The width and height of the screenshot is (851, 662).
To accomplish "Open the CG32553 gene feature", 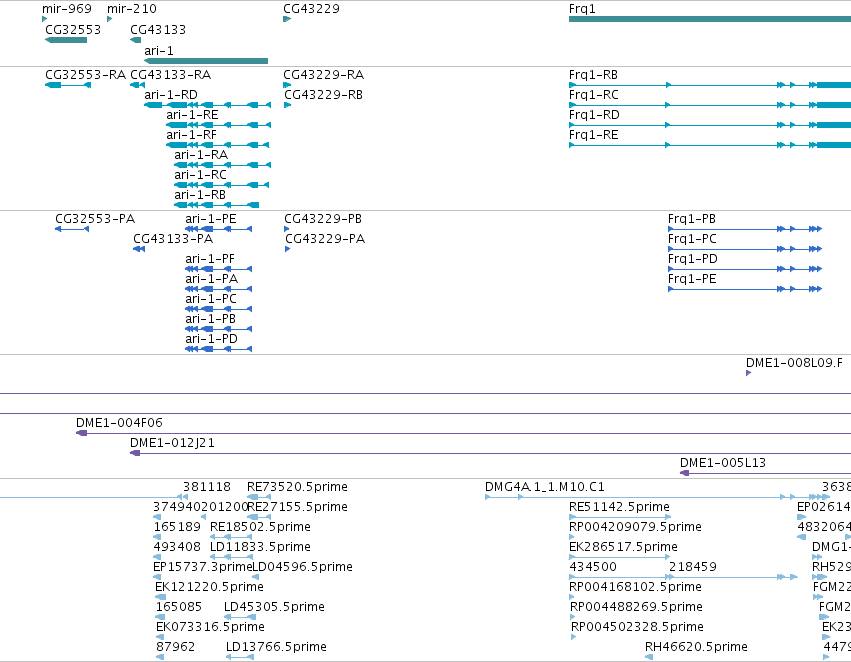I will coord(66,40).
